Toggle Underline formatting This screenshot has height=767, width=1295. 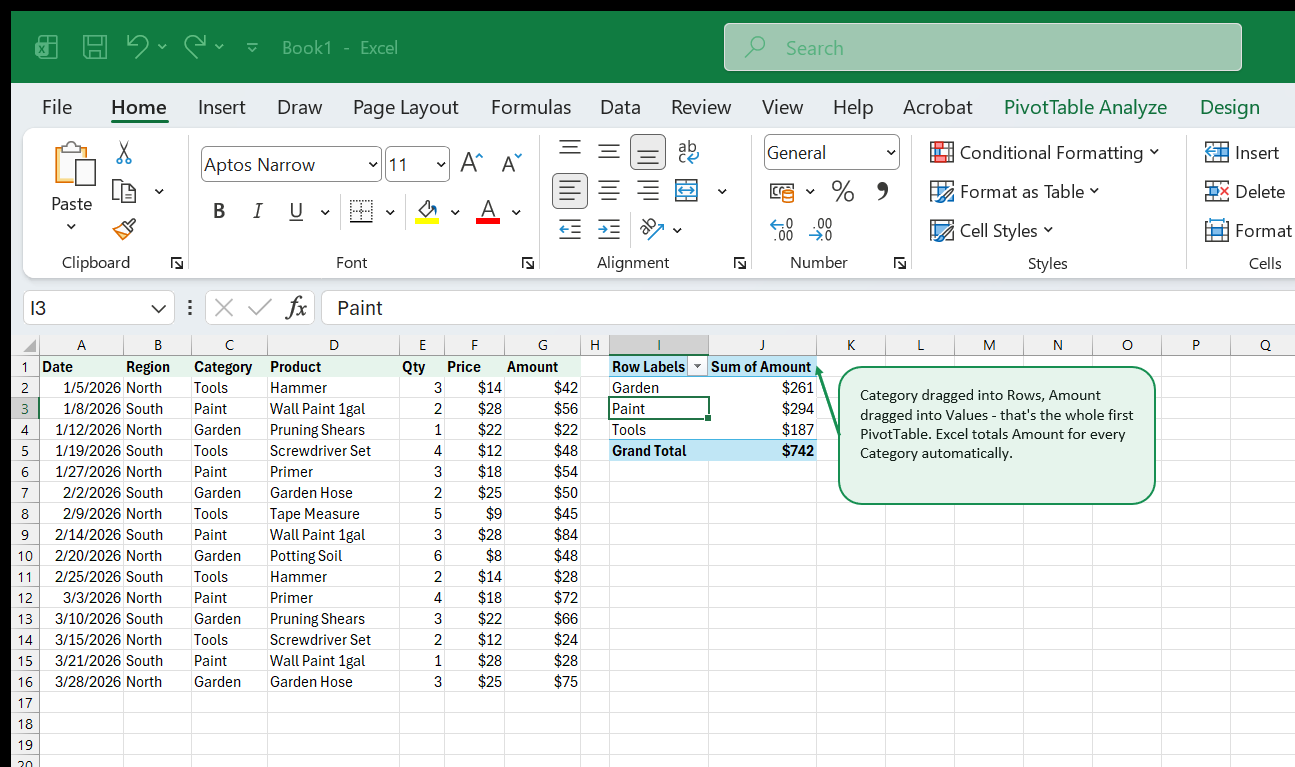pos(296,211)
